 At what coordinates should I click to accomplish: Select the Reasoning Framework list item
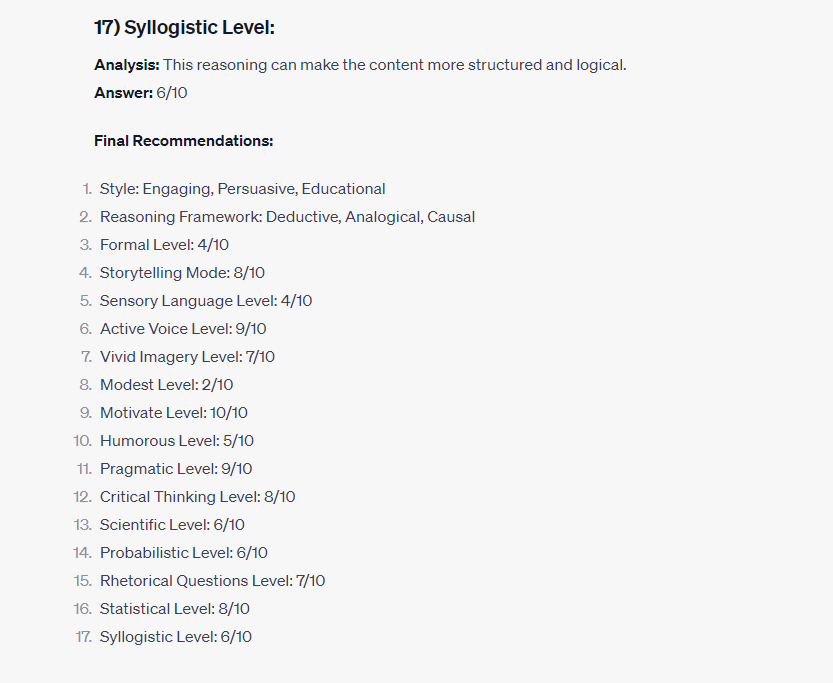[x=287, y=217]
